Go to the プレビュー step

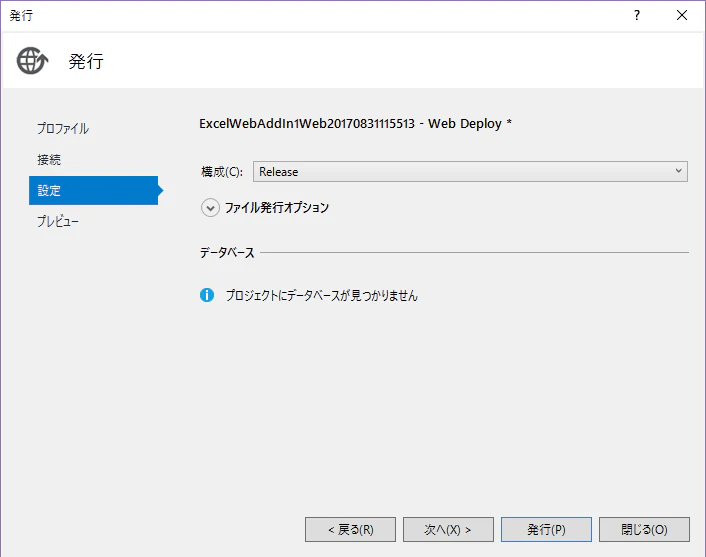pos(58,221)
